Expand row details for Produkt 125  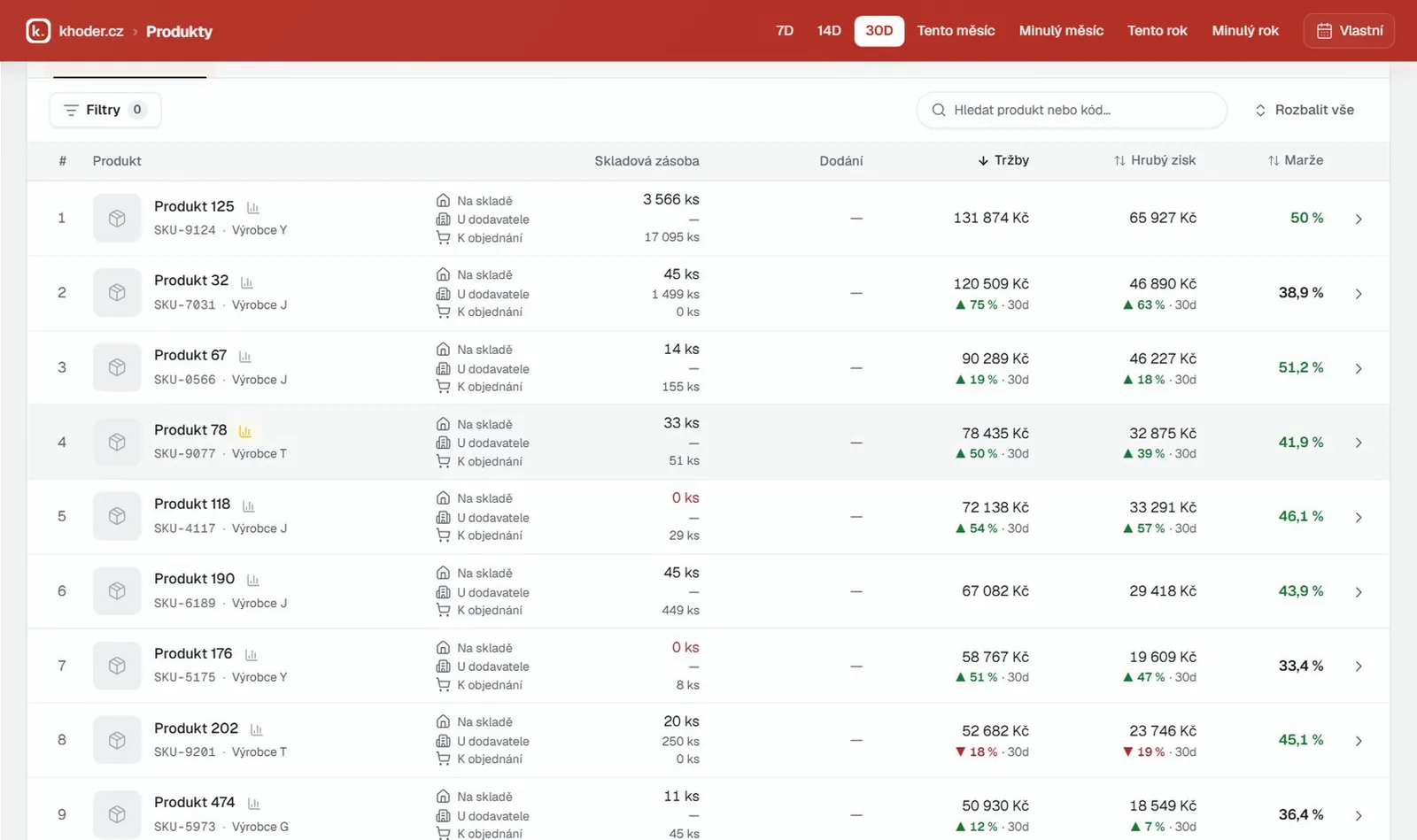tap(1359, 219)
